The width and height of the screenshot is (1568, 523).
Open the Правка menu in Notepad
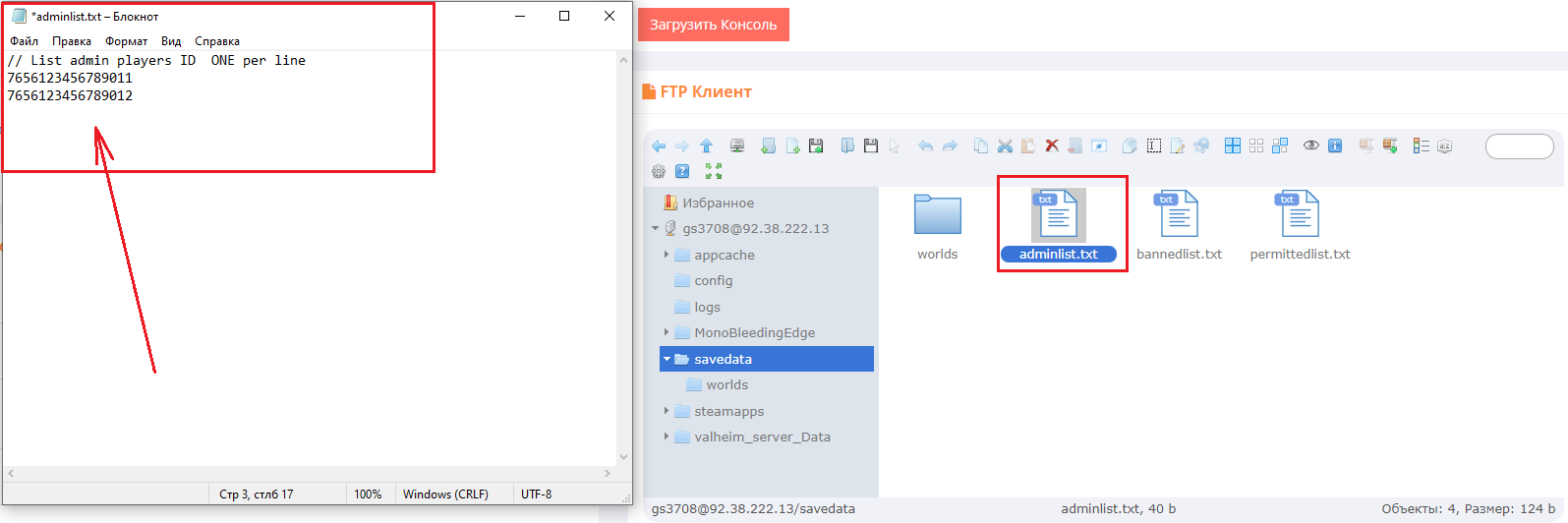[x=72, y=41]
